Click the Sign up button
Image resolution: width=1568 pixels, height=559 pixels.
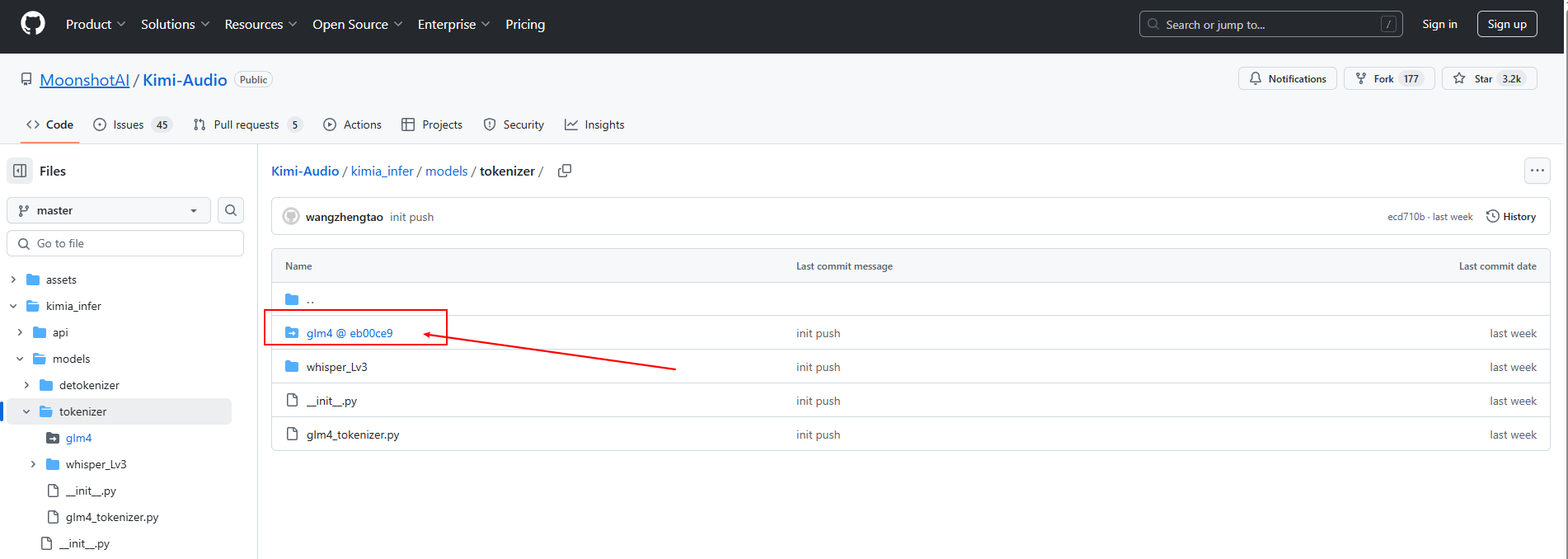[x=1507, y=24]
